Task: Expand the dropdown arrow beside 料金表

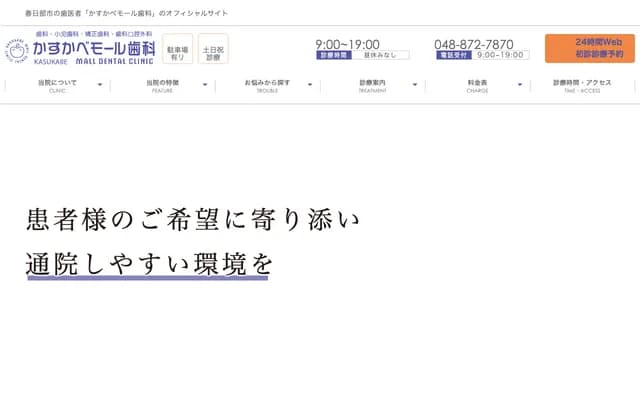Action: (x=520, y=86)
